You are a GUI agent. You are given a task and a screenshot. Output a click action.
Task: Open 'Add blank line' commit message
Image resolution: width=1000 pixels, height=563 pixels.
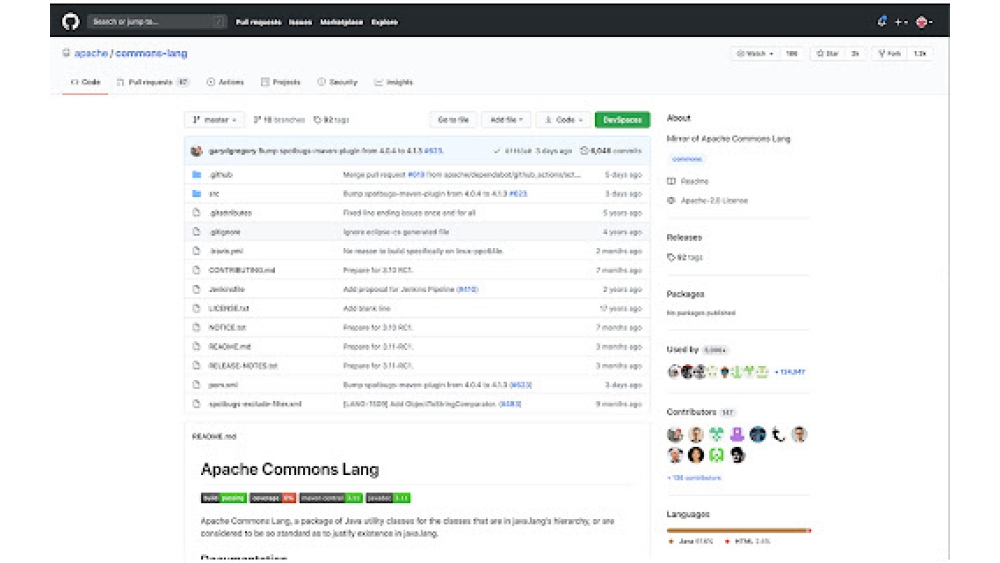point(367,309)
